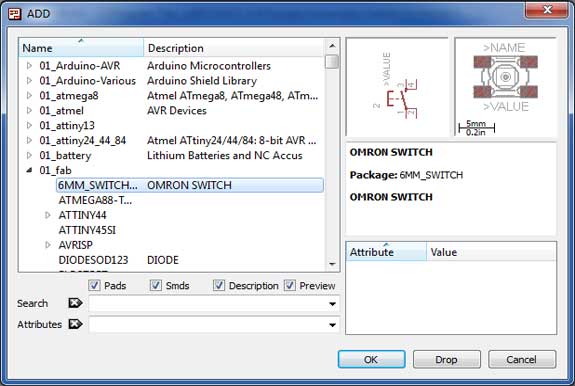The width and height of the screenshot is (575, 386).
Task: Expand the 01_Arduino-AVR library
Action: coord(29,66)
